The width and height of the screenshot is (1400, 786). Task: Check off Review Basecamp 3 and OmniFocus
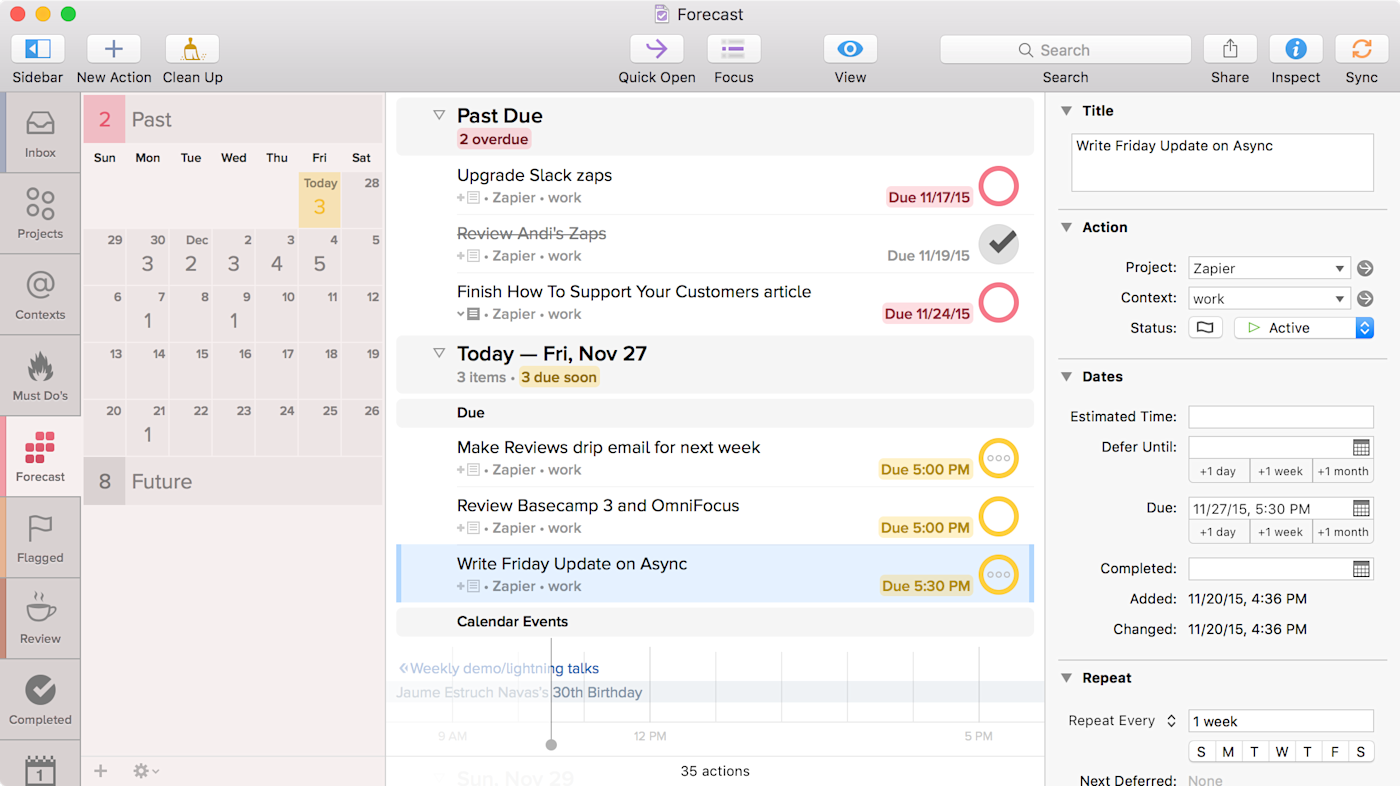coord(998,516)
